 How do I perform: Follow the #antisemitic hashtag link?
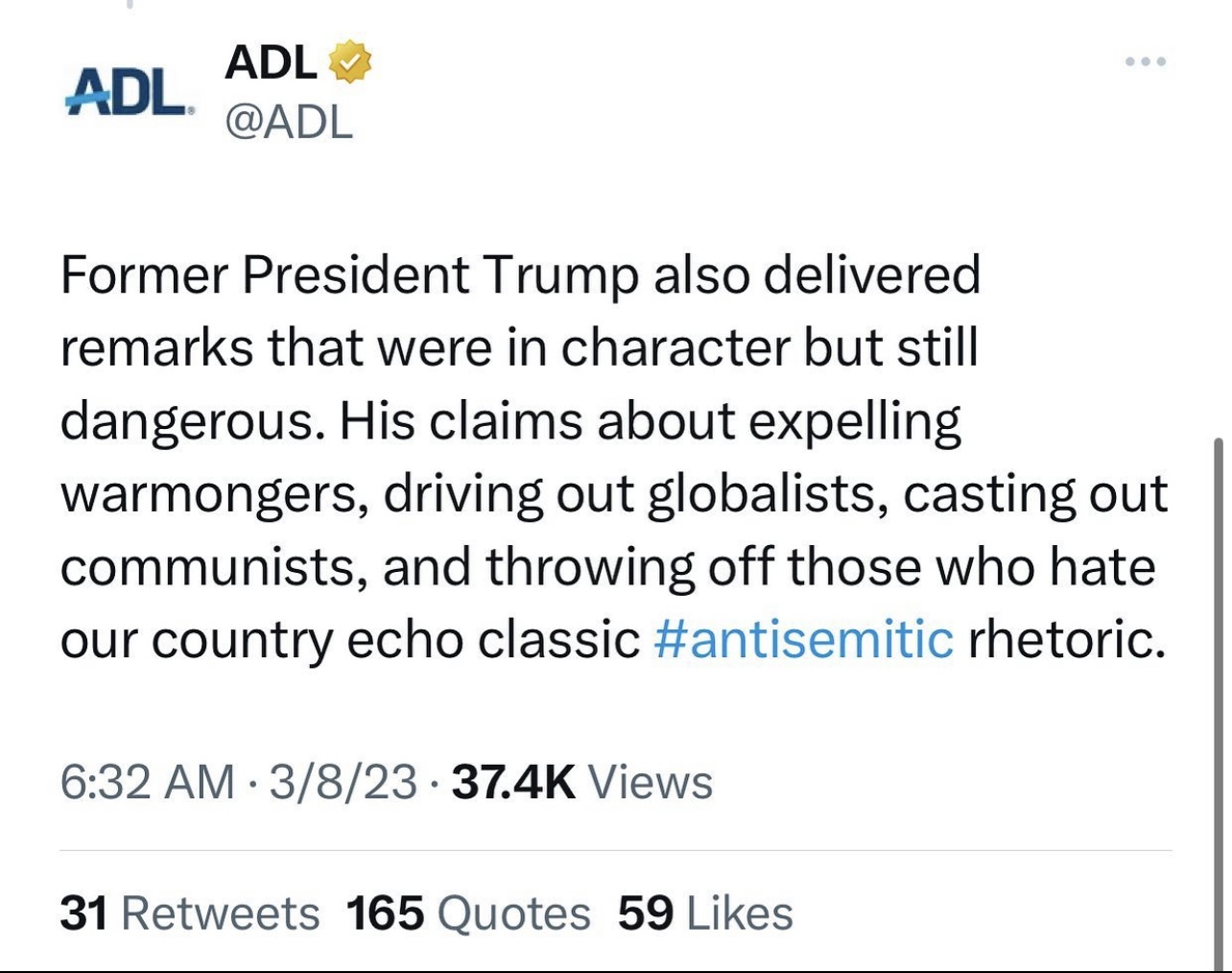click(x=804, y=639)
